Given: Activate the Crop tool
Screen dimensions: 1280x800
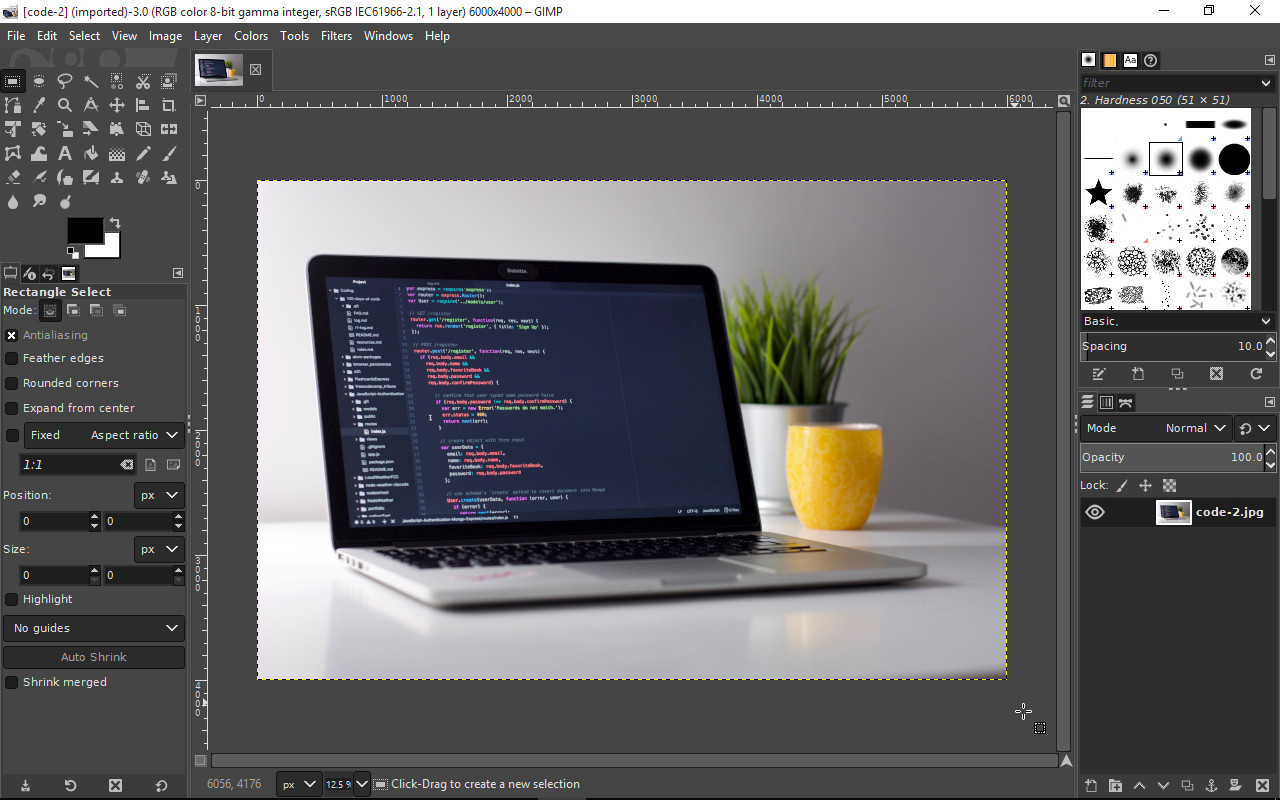Looking at the screenshot, I should 169,105.
